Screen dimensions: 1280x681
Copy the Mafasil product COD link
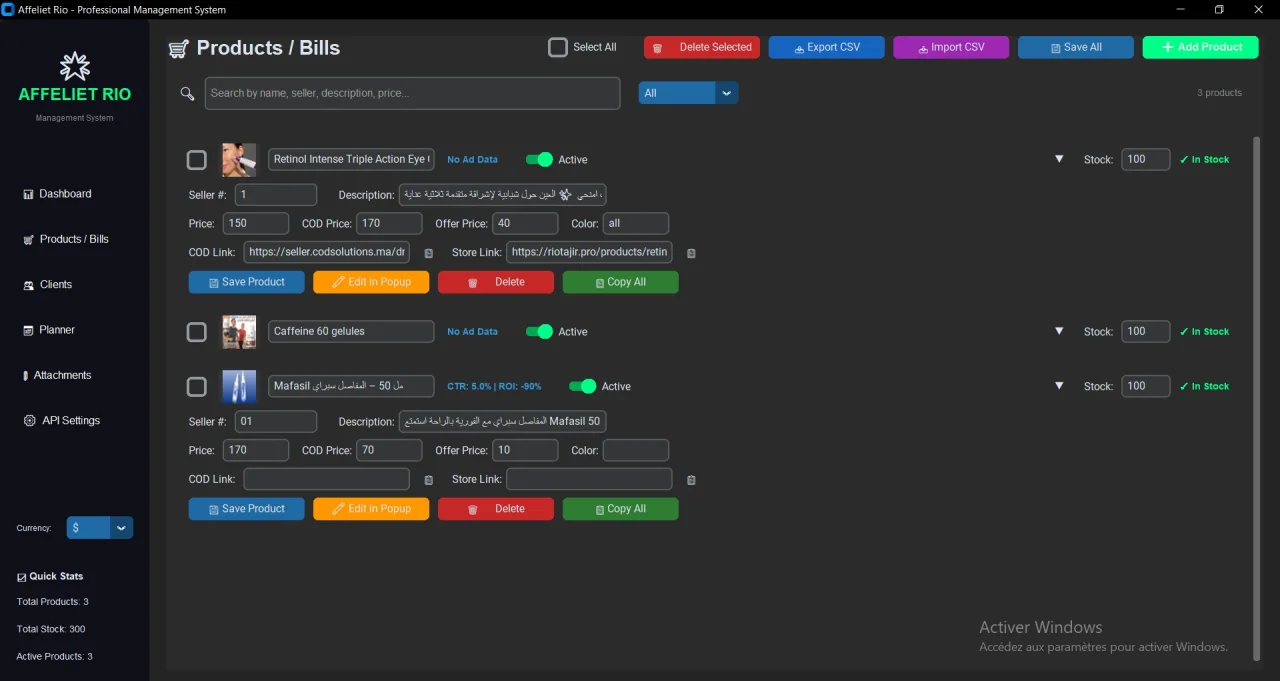(x=429, y=481)
